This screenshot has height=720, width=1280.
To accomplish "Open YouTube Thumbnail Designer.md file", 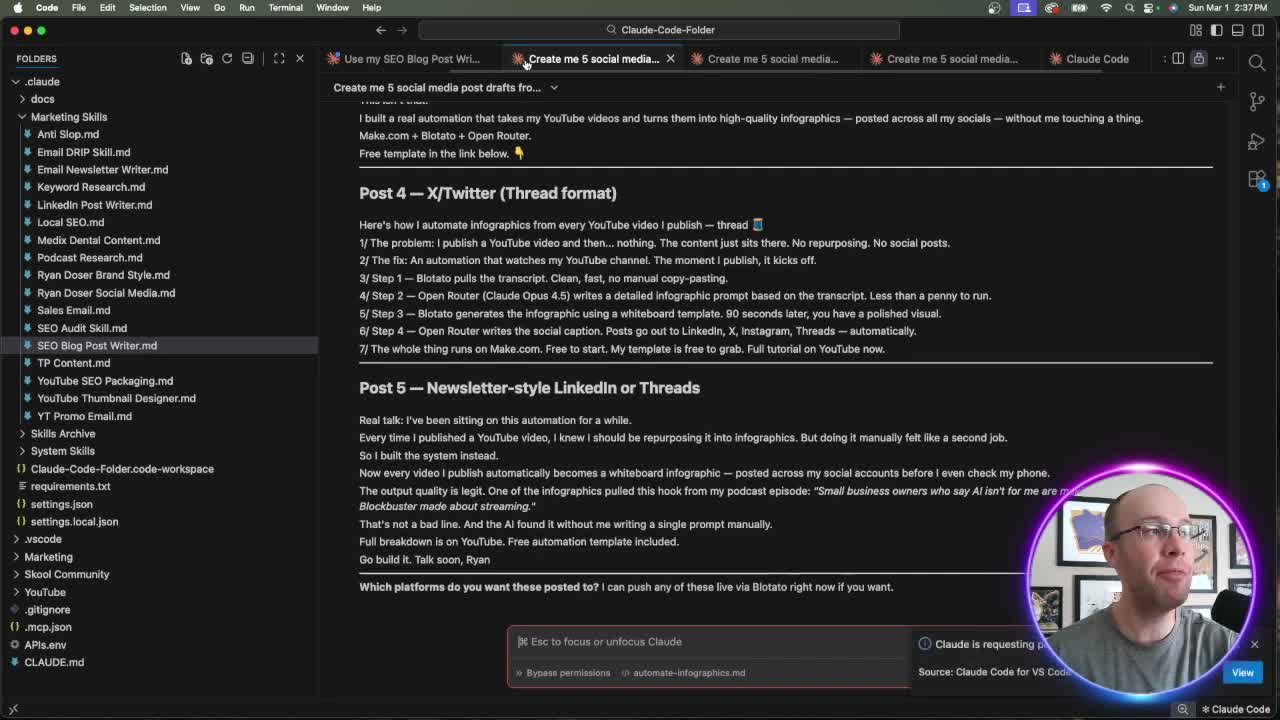I will [x=116, y=398].
